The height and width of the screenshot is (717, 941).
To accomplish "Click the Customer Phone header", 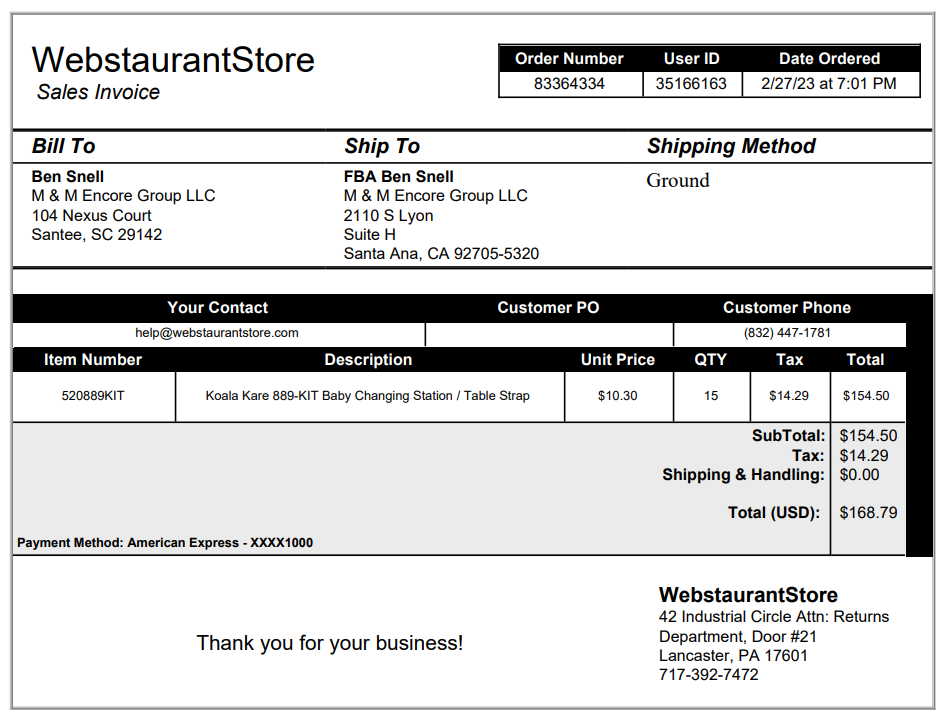I will click(787, 308).
